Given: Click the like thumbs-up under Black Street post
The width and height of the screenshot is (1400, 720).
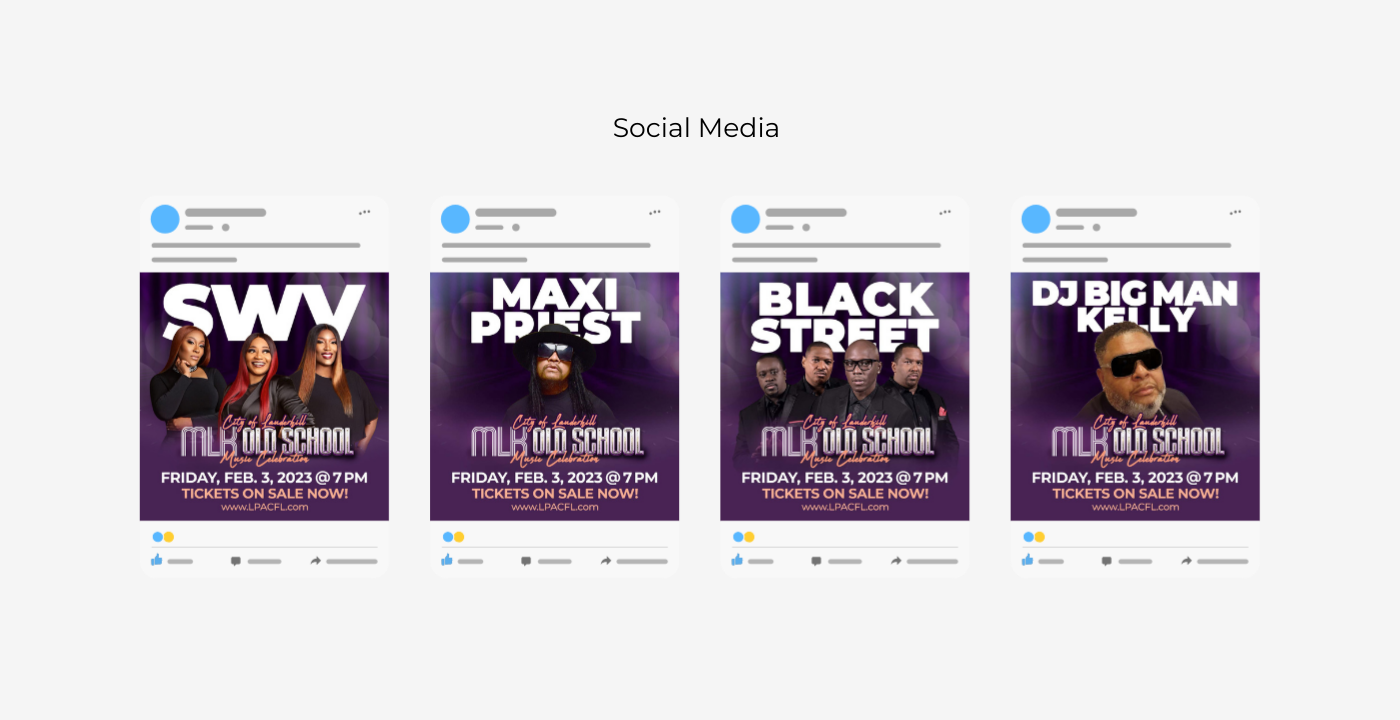Looking at the screenshot, I should [x=737, y=560].
